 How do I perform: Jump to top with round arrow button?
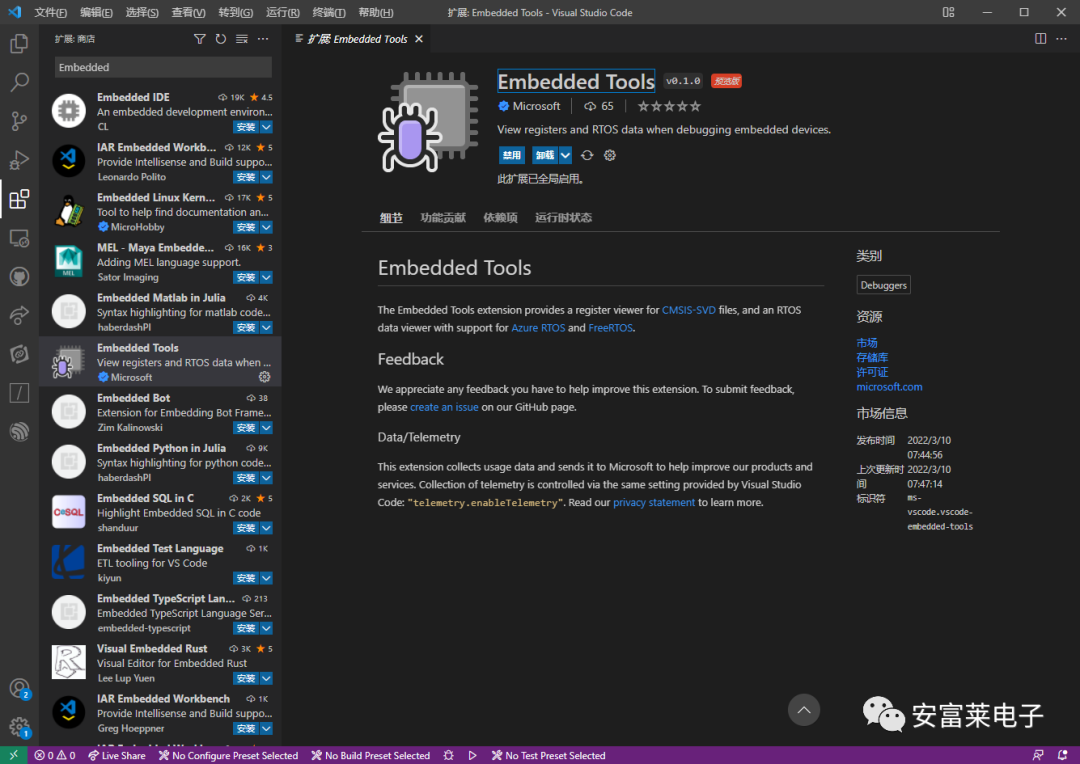point(804,710)
